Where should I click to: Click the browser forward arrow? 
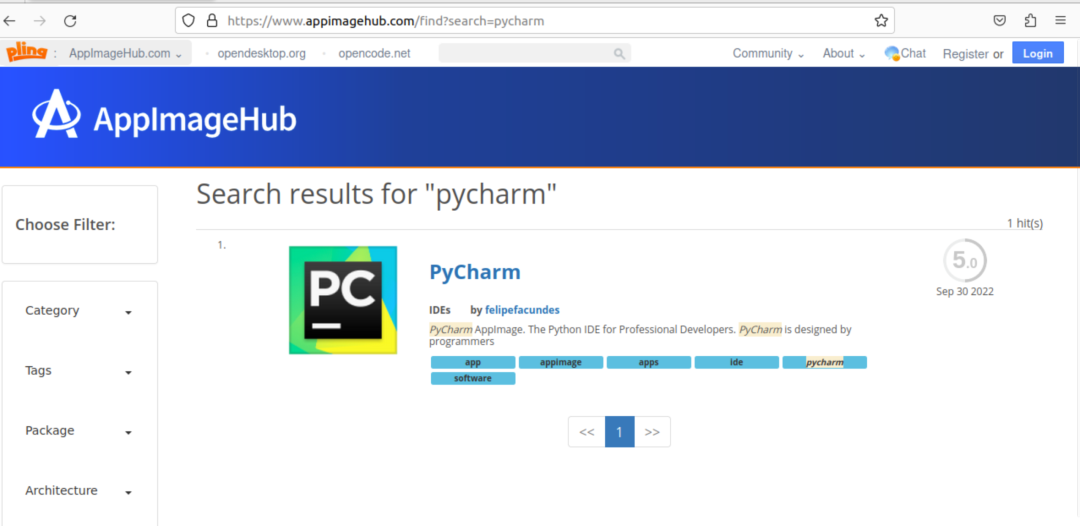coord(40,21)
